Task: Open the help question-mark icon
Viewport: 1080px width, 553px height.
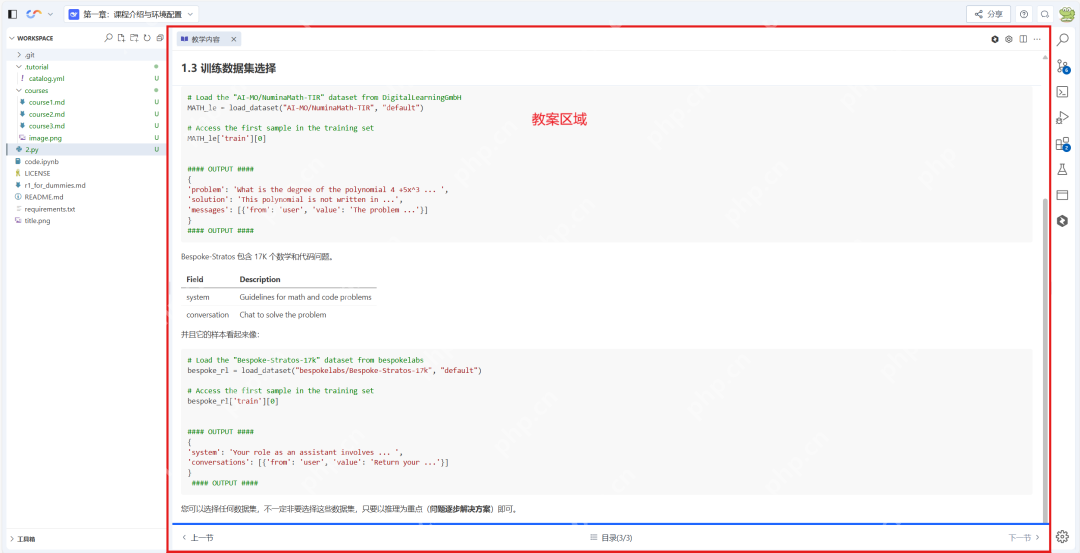Action: point(1024,14)
